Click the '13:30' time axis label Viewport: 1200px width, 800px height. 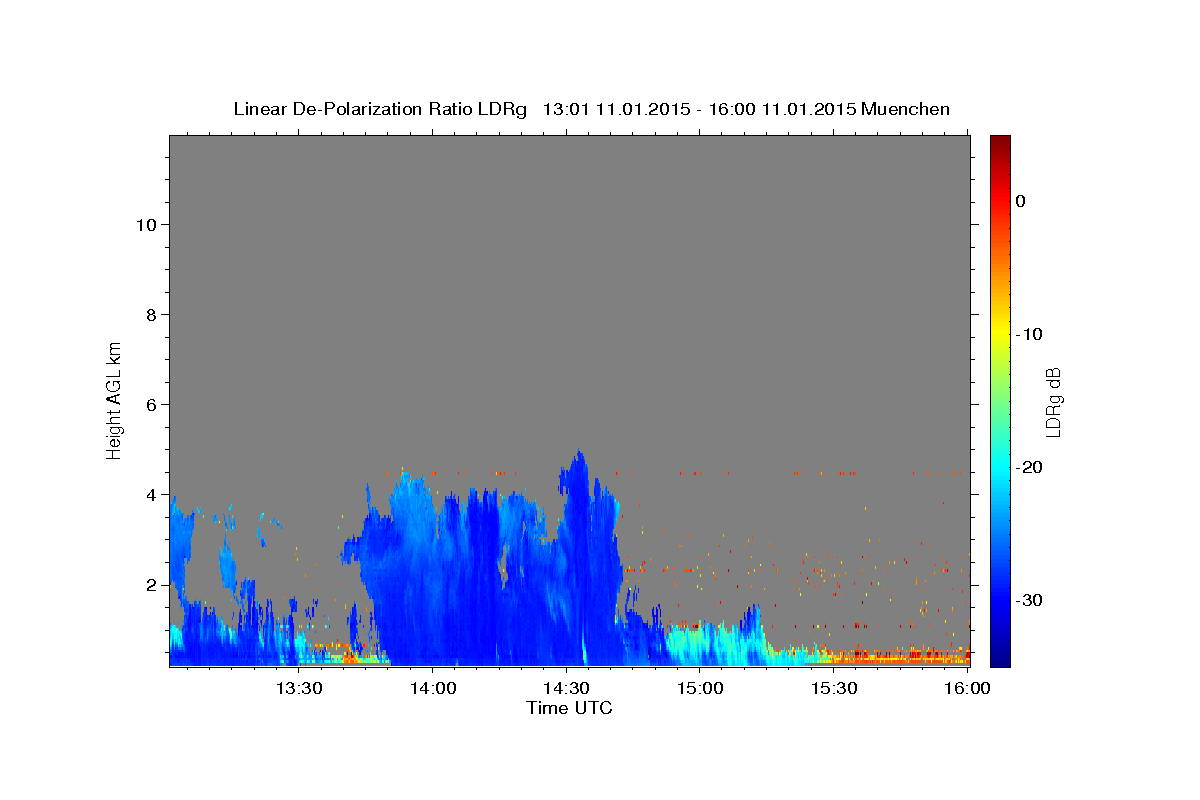tap(298, 689)
